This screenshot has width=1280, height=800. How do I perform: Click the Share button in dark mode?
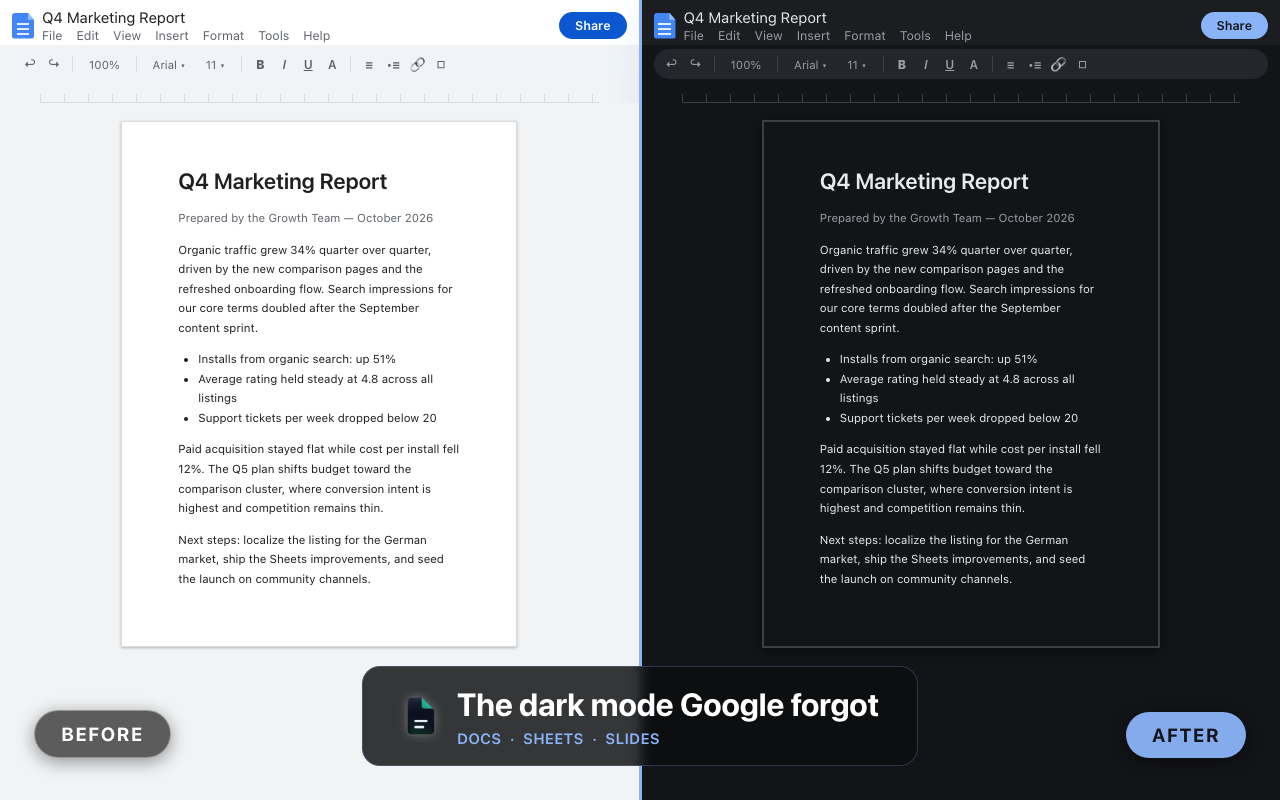(1234, 26)
